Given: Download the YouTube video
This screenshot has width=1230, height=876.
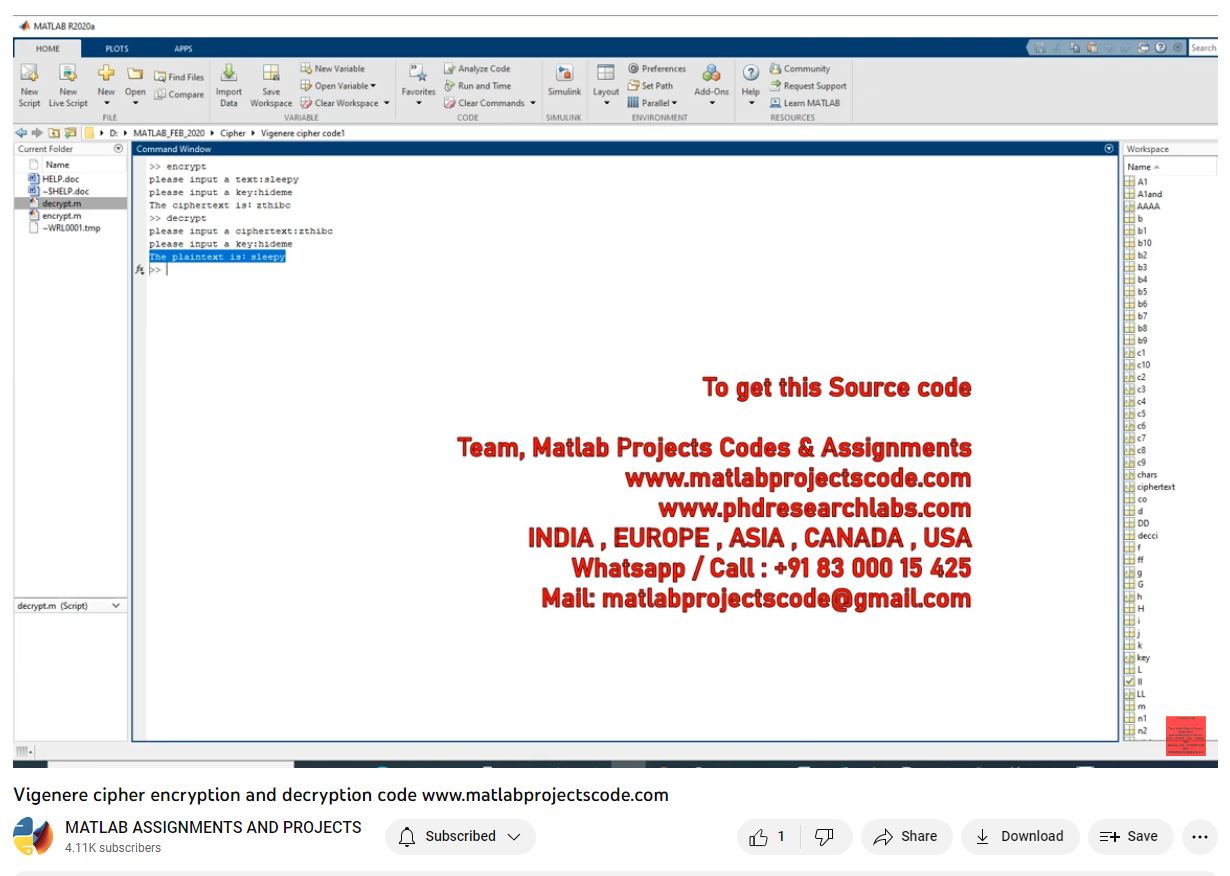Looking at the screenshot, I should click(x=1020, y=837).
